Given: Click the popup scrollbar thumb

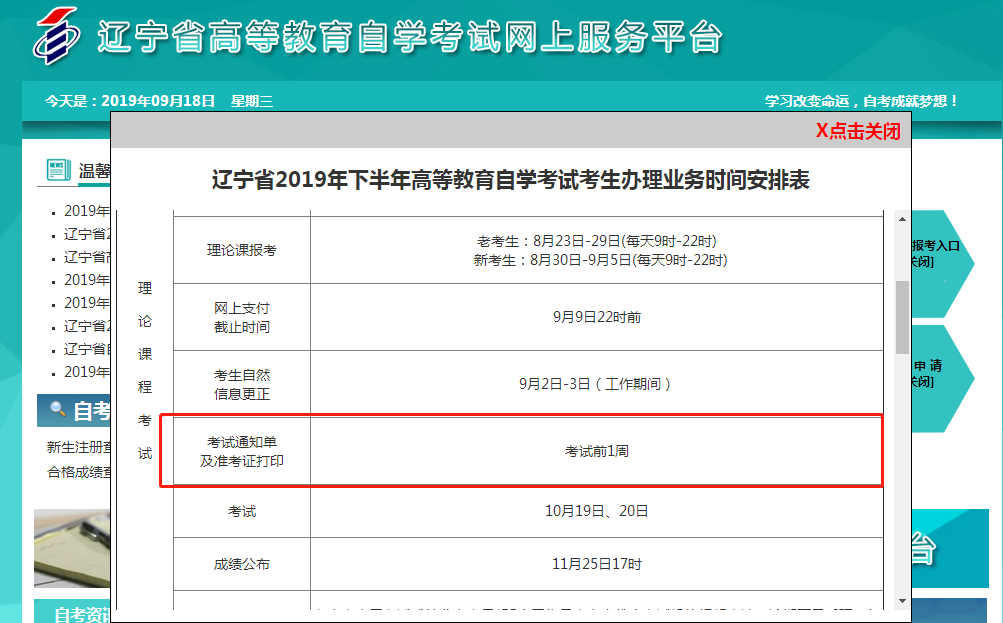Looking at the screenshot, I should coord(902,317).
